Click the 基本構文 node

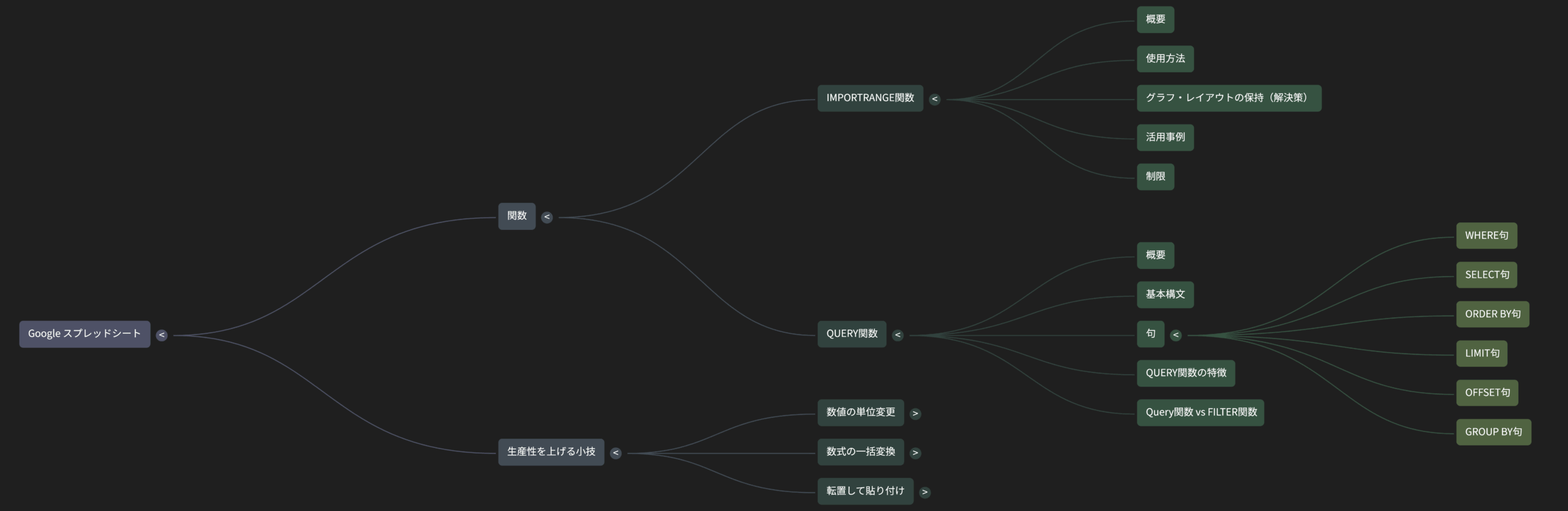1165,295
